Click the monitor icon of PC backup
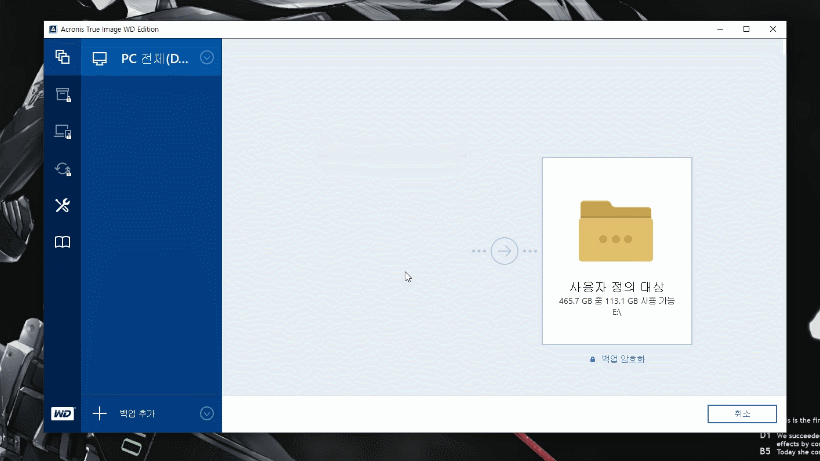This screenshot has height=461, width=820. coord(99,59)
